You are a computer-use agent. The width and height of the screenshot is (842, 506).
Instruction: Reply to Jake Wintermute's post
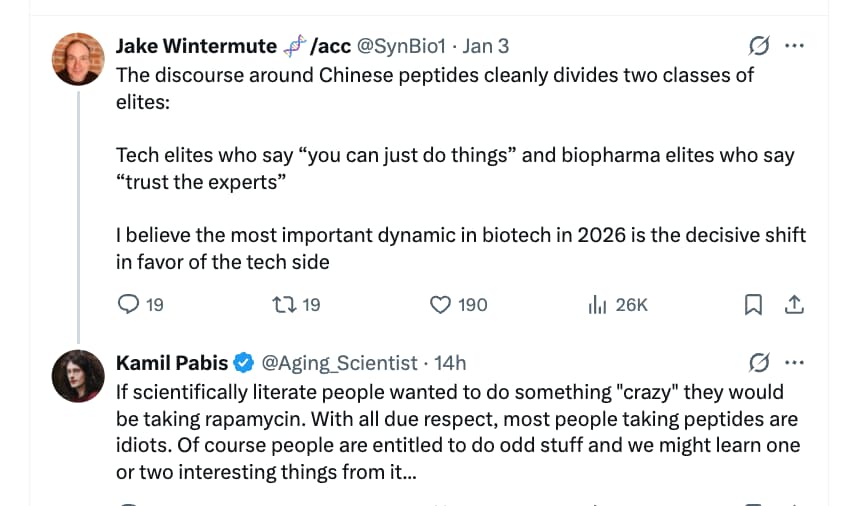pyautogui.click(x=128, y=304)
